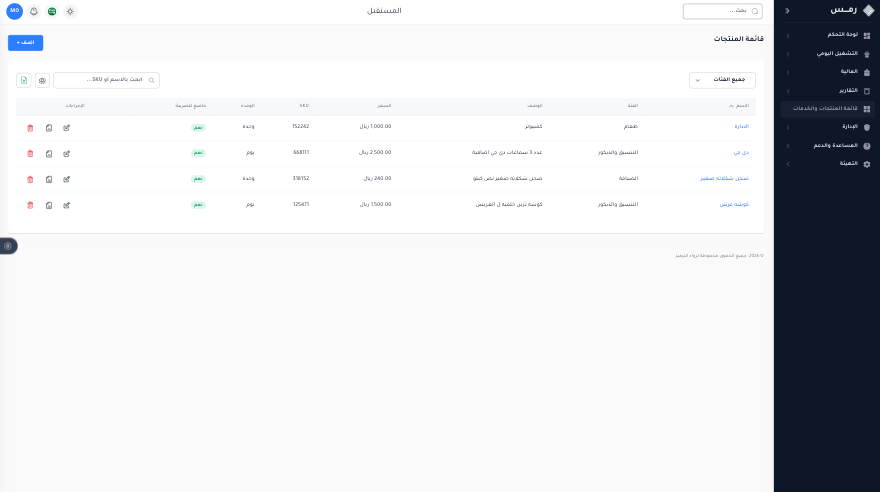Duplicate the product with SKU 318152
This screenshot has height=492, width=880.
pyautogui.click(x=49, y=180)
